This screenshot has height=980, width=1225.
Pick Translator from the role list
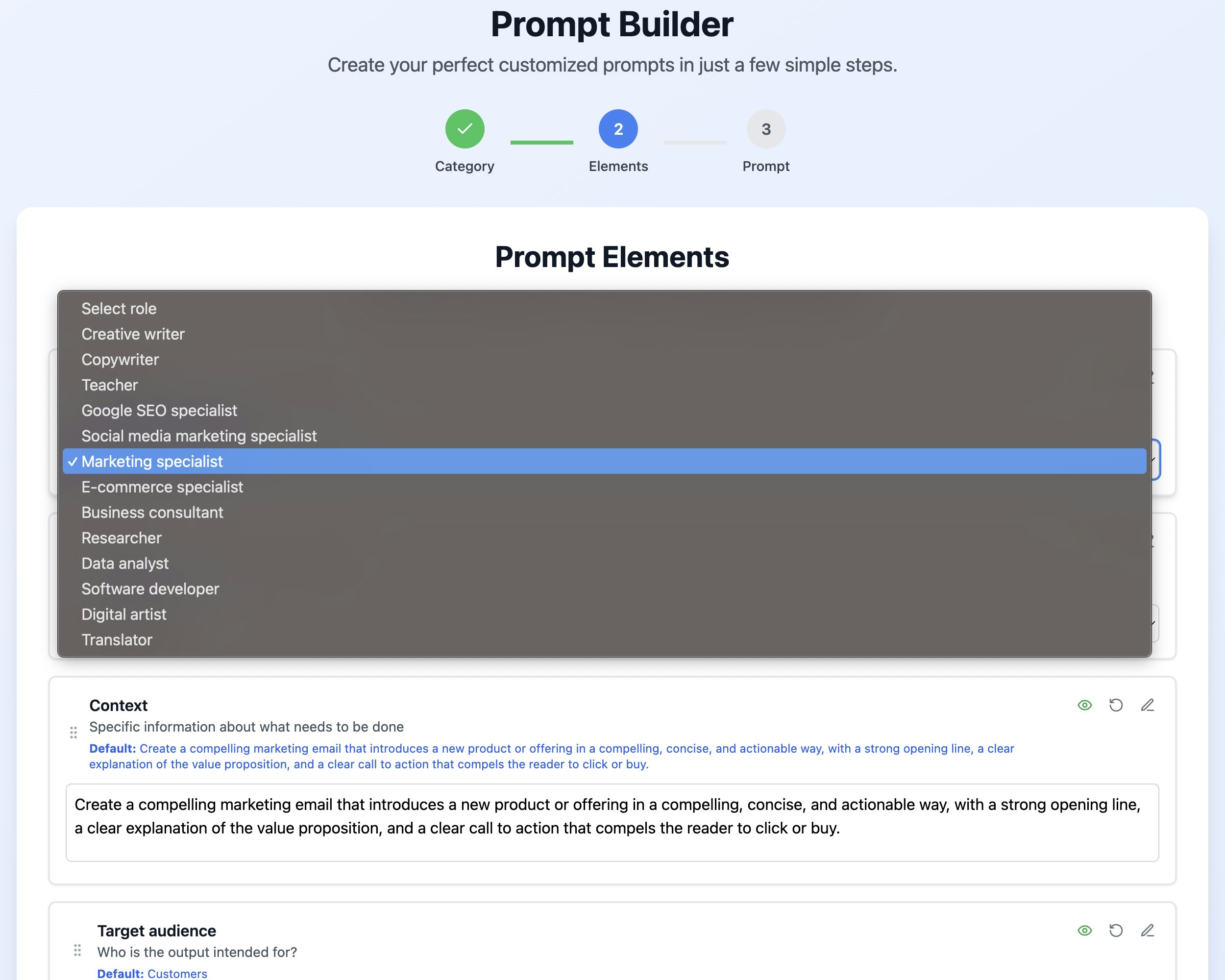(x=117, y=640)
